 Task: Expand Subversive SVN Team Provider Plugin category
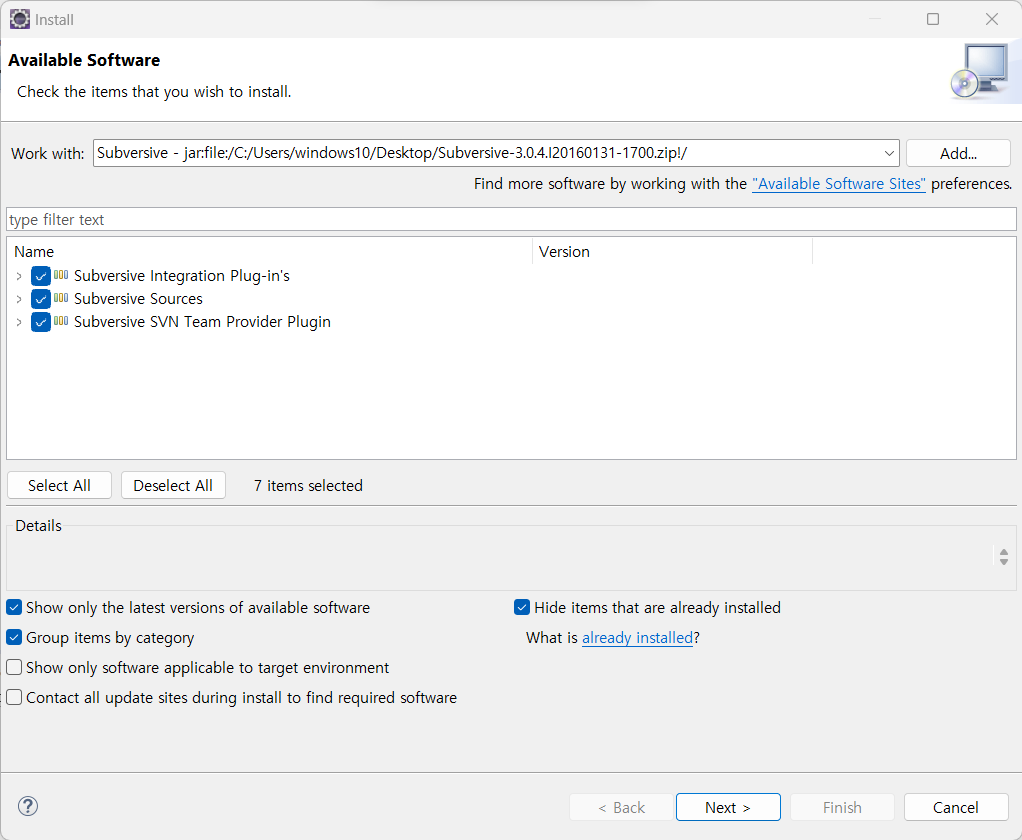coord(19,322)
